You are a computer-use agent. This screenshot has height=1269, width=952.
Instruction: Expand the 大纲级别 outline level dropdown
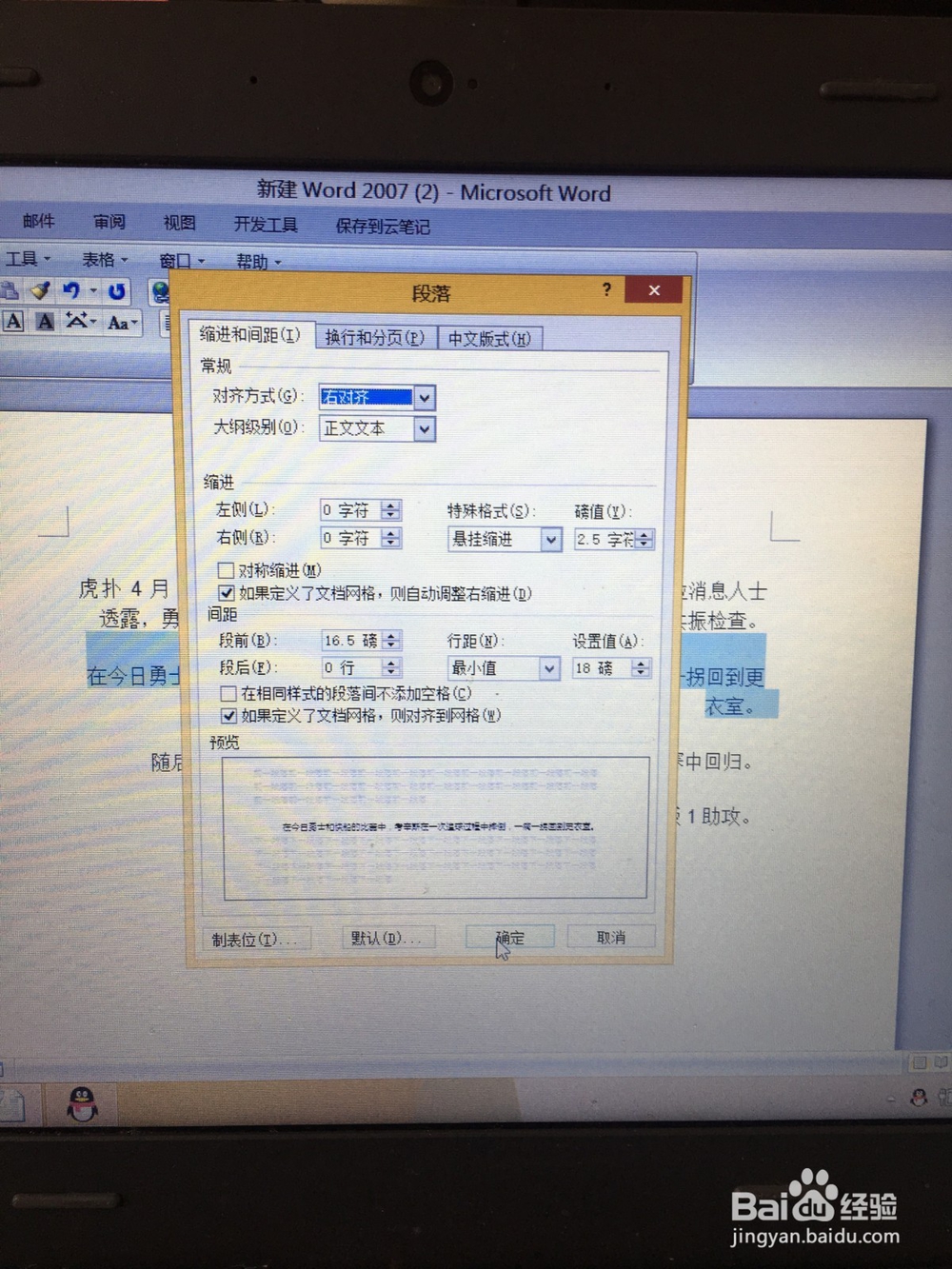pyautogui.click(x=425, y=428)
